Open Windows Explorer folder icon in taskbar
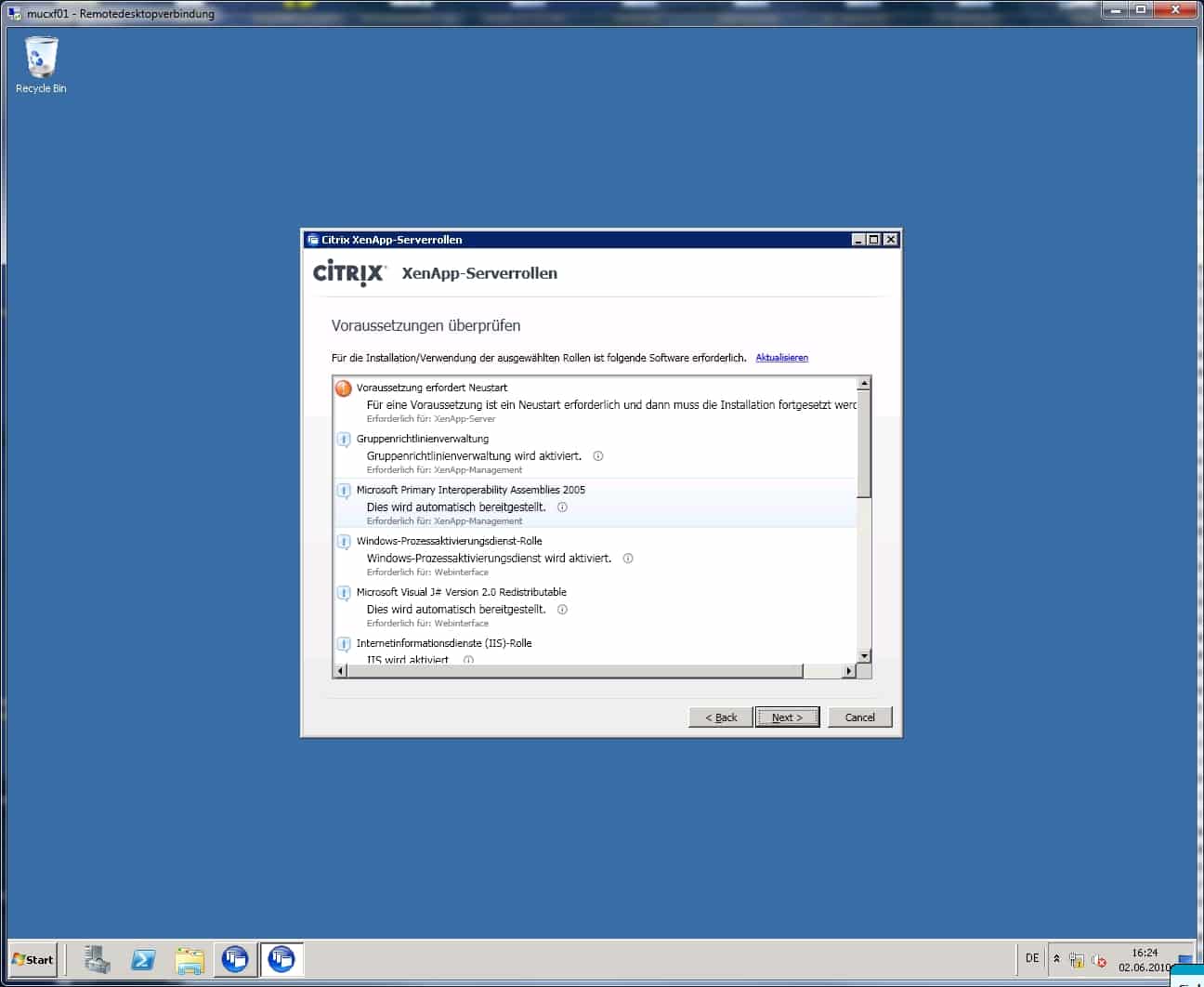 190,959
